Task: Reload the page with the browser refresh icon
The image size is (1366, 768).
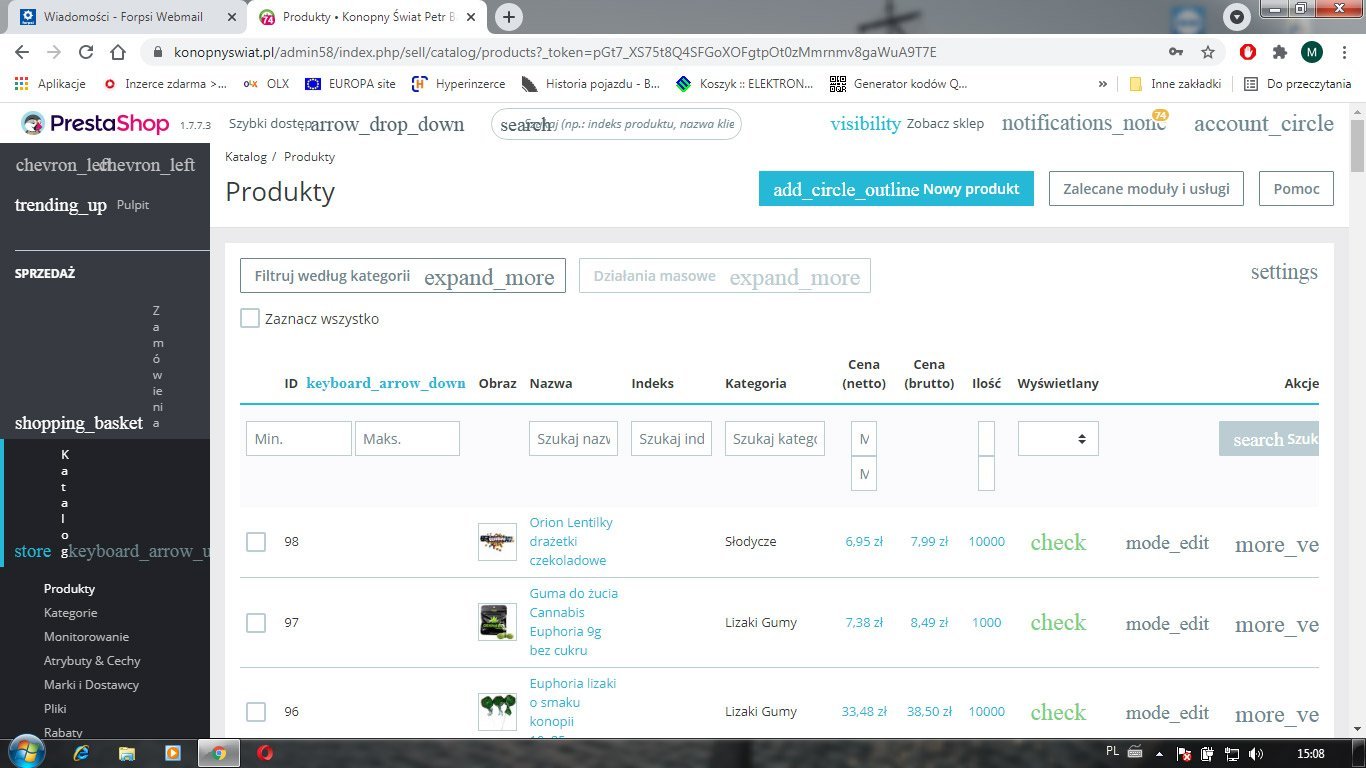Action: (86, 52)
